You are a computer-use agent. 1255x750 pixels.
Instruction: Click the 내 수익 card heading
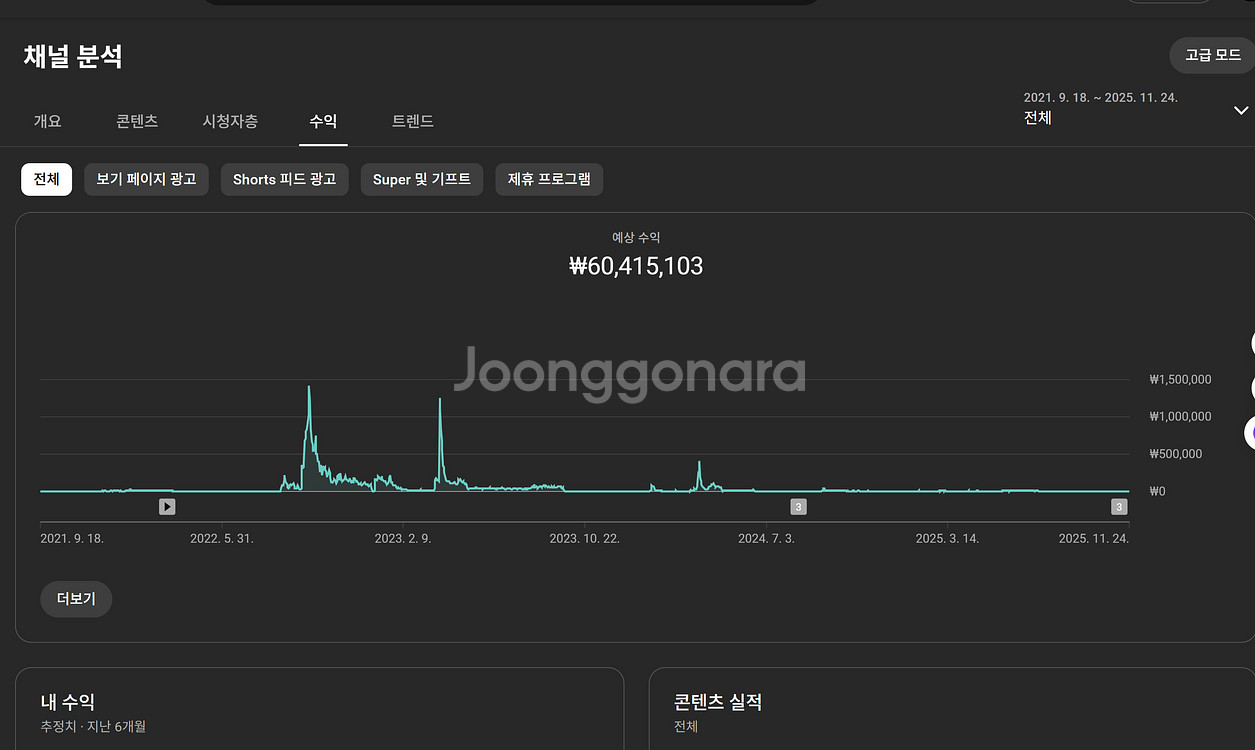(68, 702)
